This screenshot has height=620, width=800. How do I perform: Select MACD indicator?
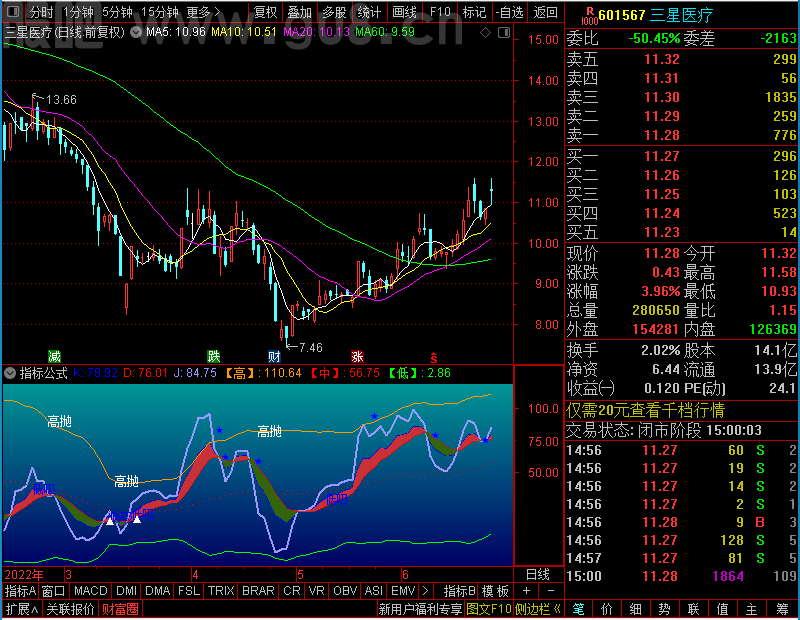tap(90, 591)
